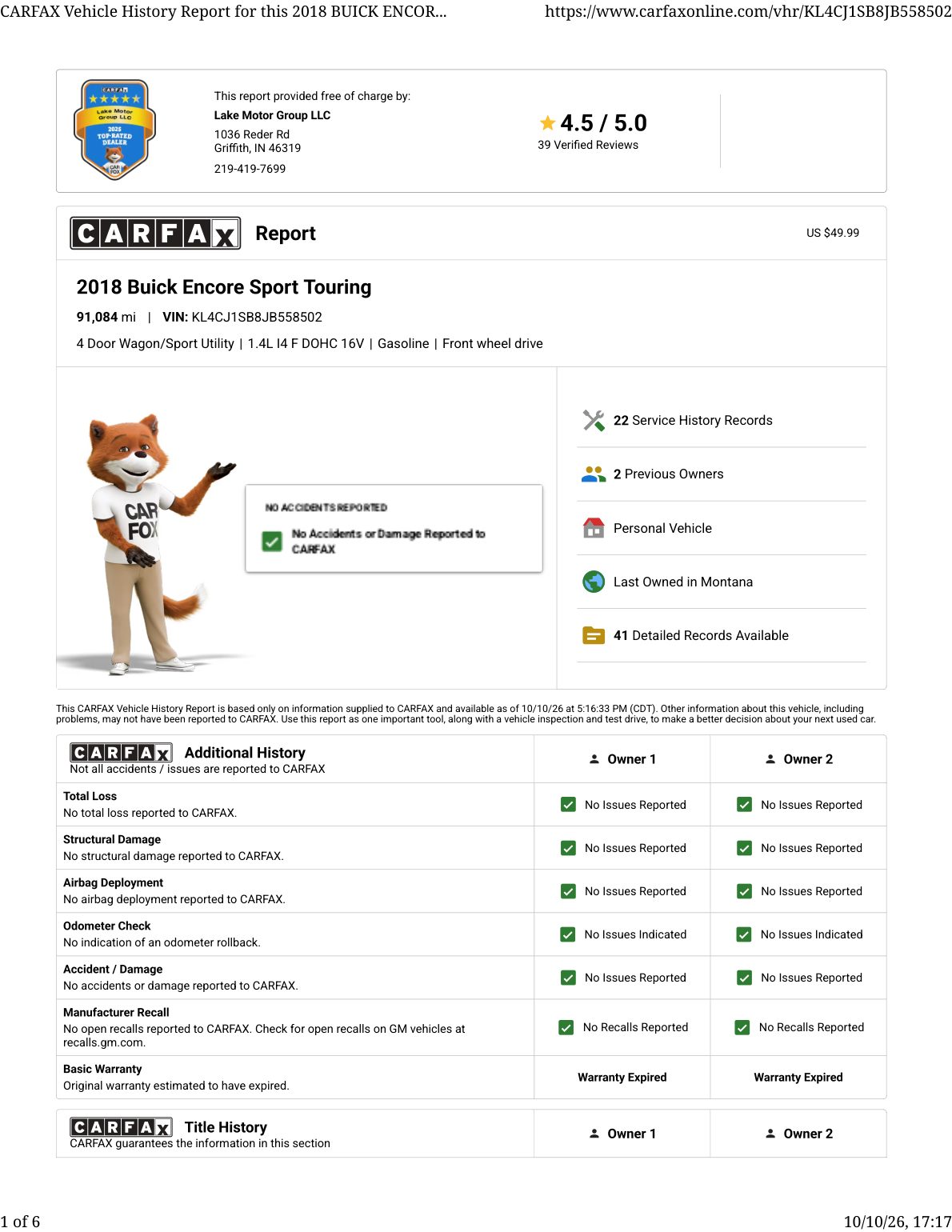Open the 2 Previous Owners link
This screenshot has width=952, height=1232.
(x=668, y=474)
